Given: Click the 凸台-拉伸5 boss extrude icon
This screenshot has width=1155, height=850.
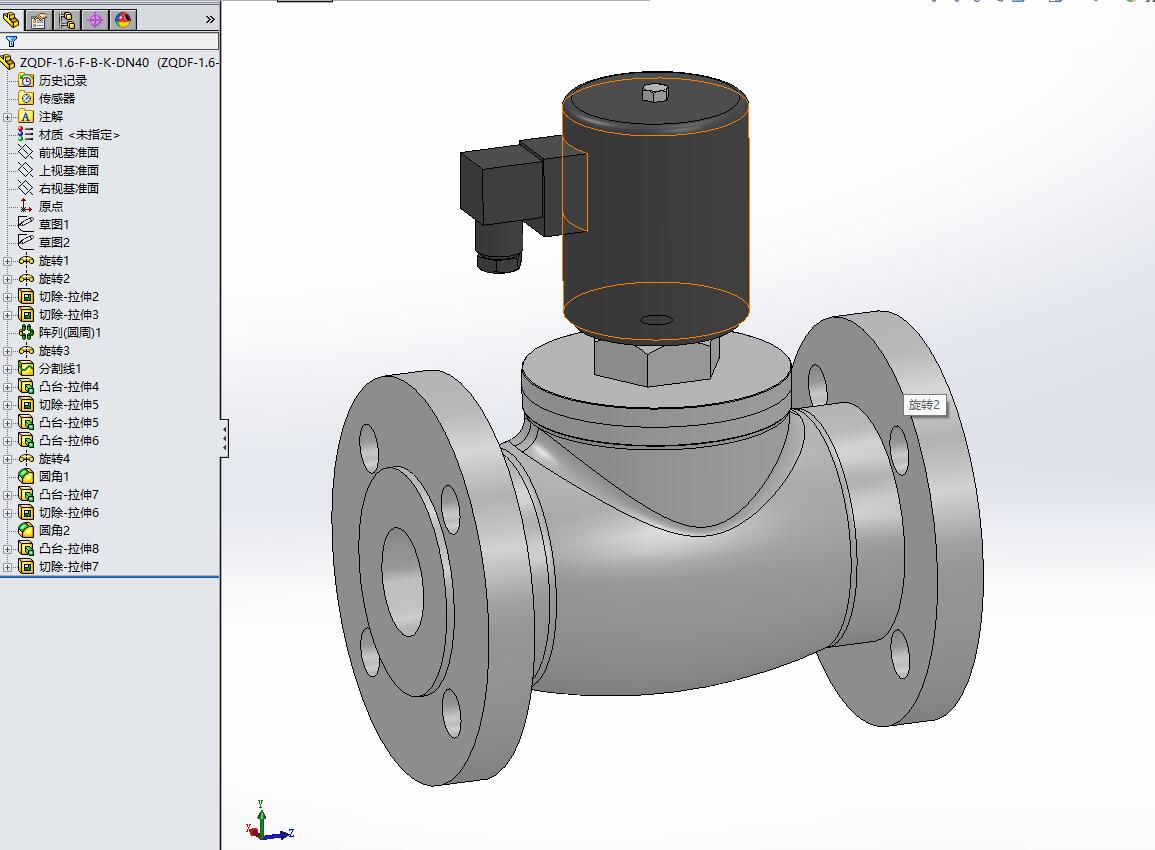Looking at the screenshot, I should coord(26,422).
